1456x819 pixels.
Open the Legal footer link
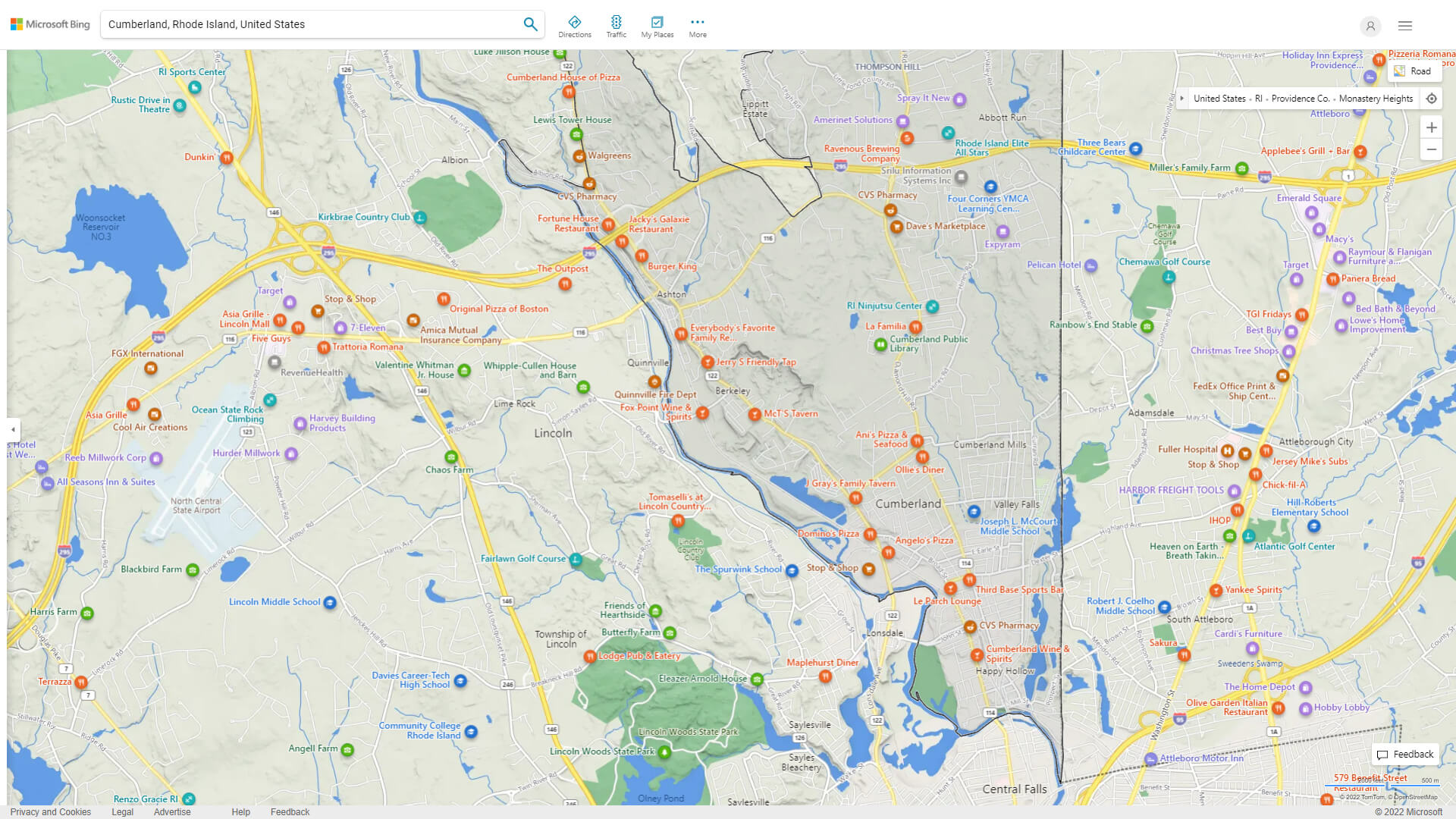tap(122, 811)
